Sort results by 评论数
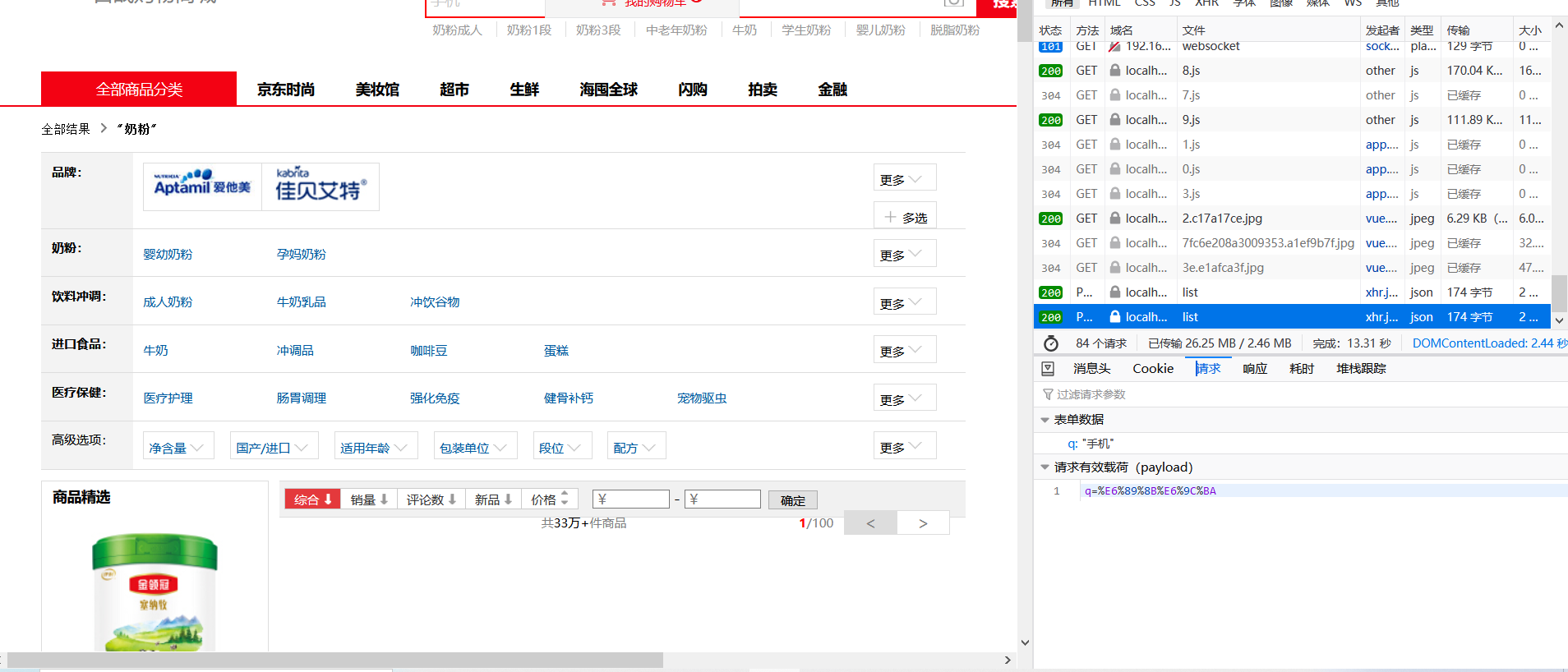Viewport: 1568px width, 672px height. coord(431,499)
